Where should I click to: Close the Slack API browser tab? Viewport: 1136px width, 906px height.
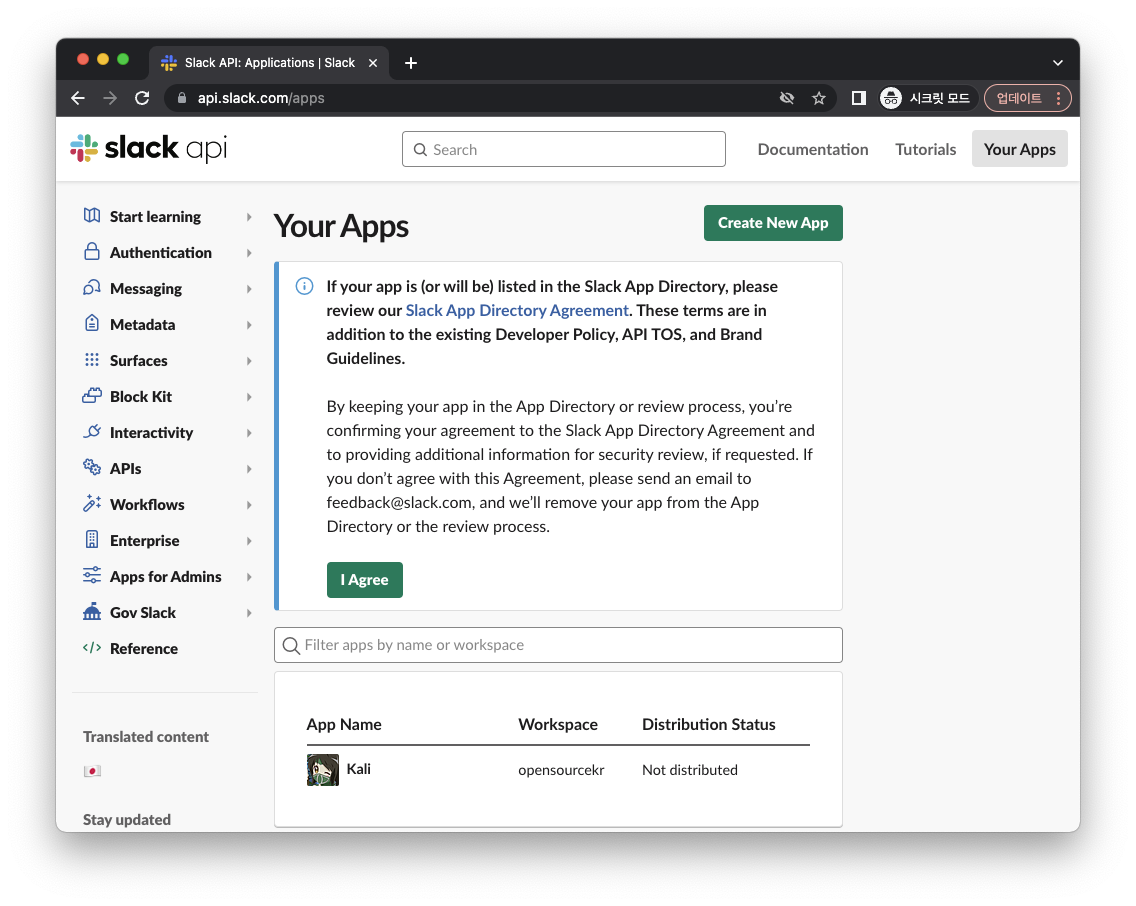point(372,63)
